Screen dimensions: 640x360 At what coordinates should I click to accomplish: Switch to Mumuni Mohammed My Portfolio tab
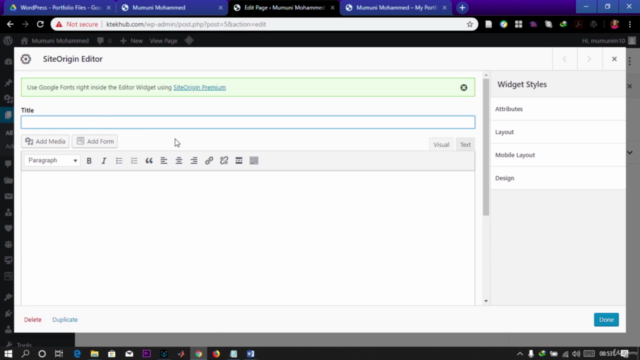click(396, 8)
